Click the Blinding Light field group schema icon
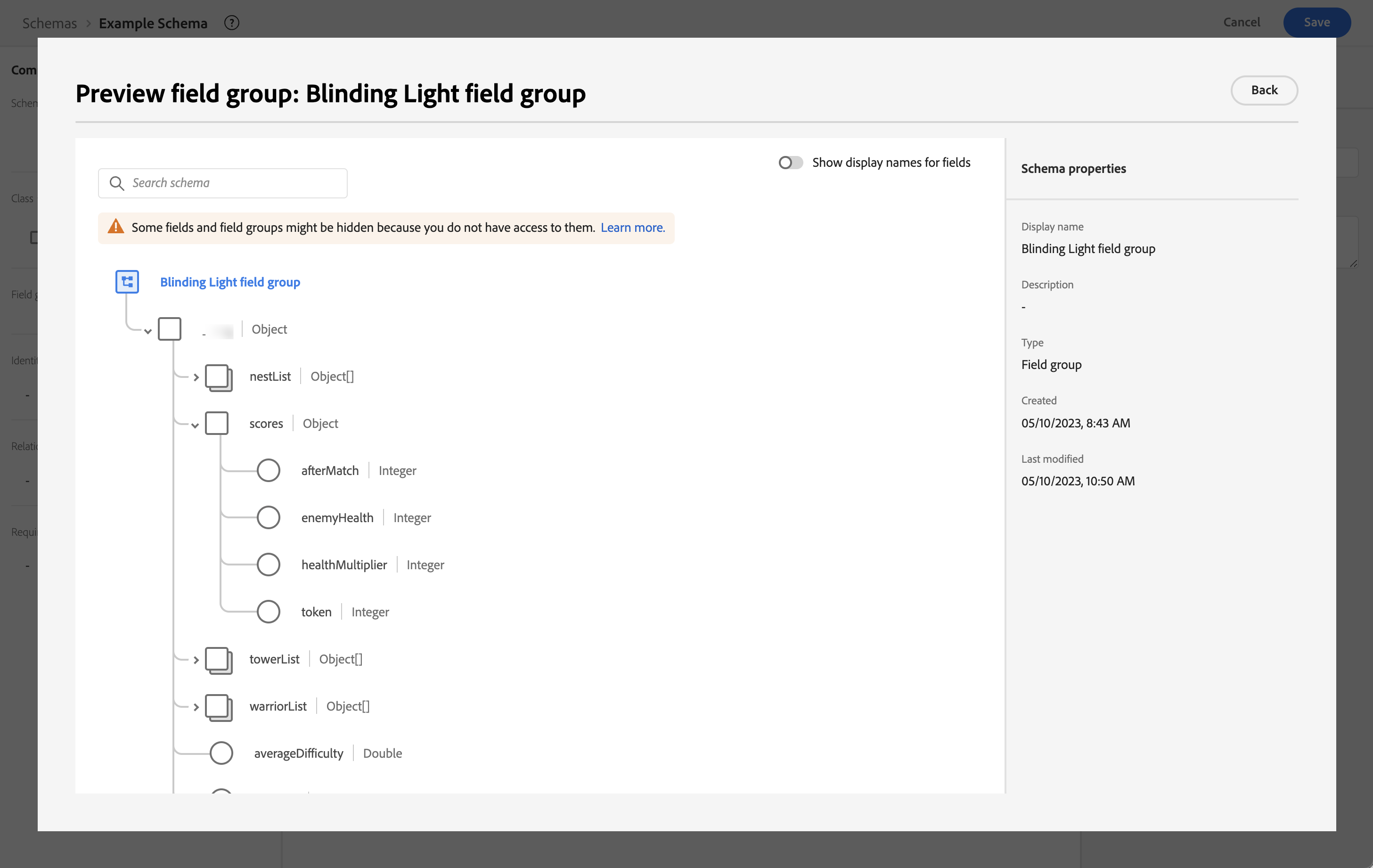The width and height of the screenshot is (1373, 868). point(127,282)
